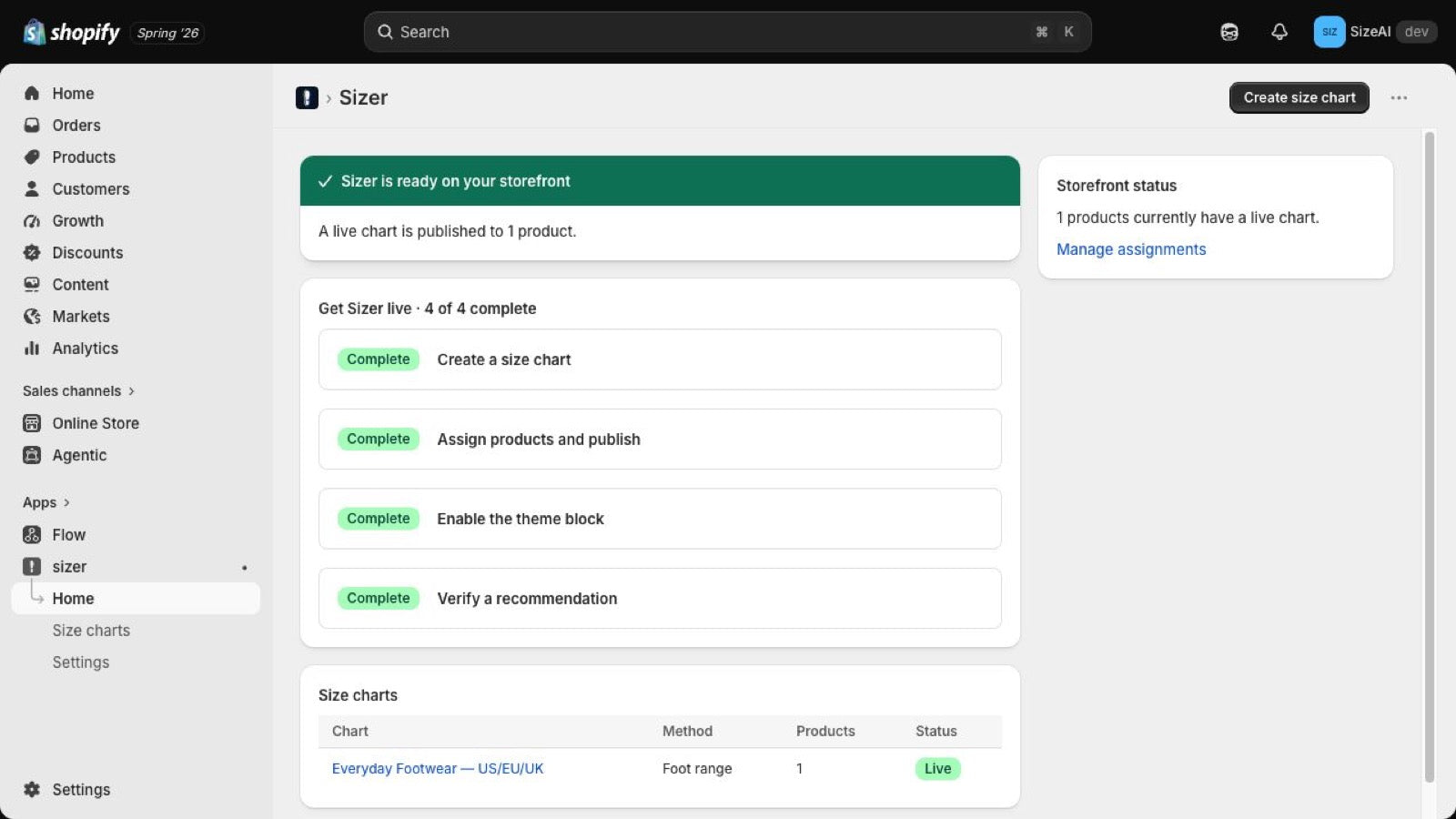This screenshot has height=819, width=1456.
Task: Click the Online Store storefront icon
Action: (x=32, y=423)
